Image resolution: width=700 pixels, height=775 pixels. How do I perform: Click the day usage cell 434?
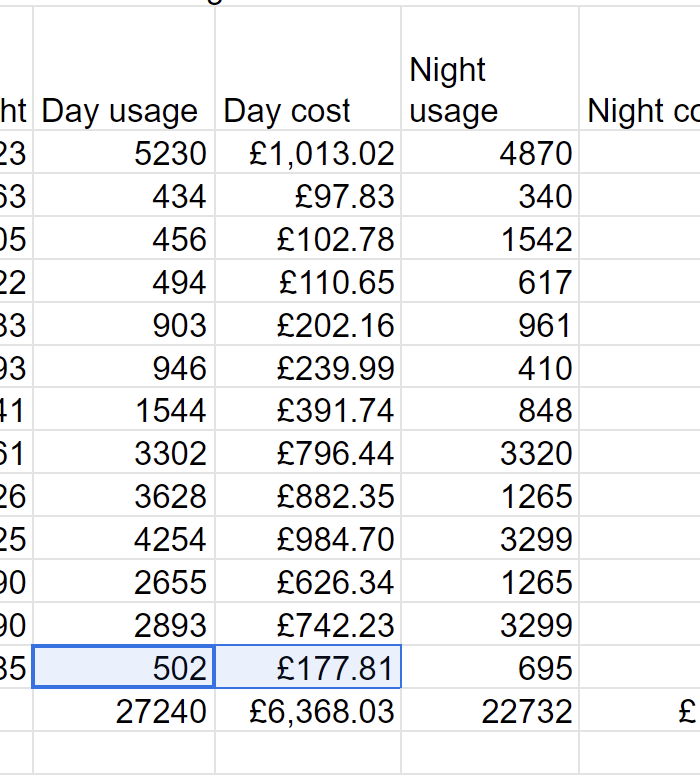[x=124, y=196]
